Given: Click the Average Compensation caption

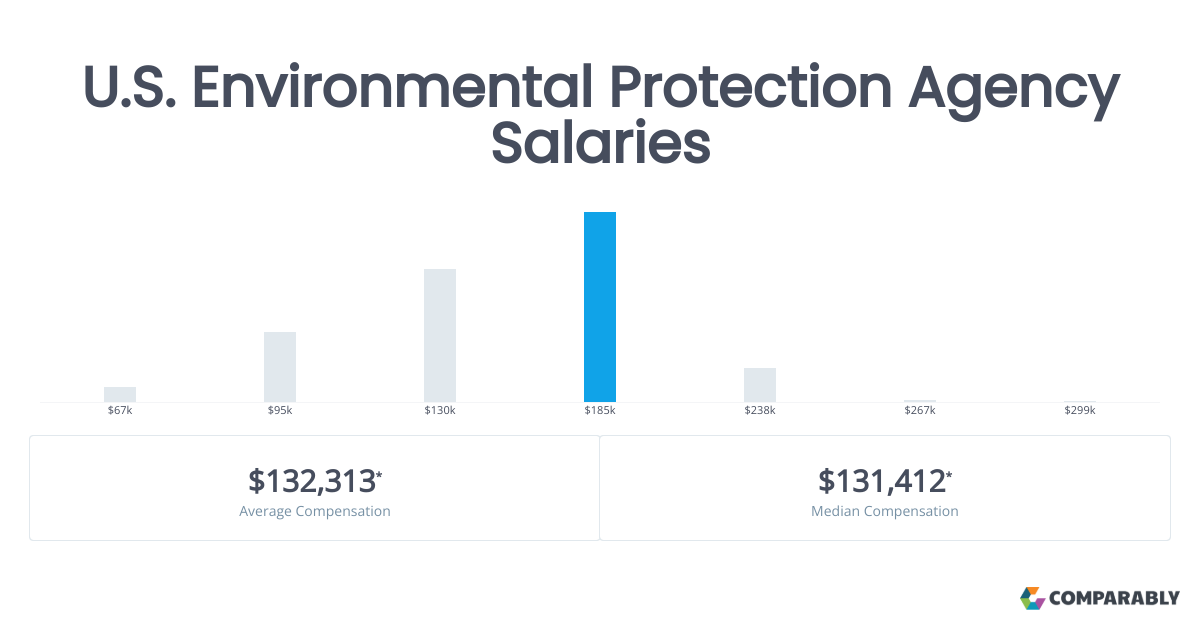Looking at the screenshot, I should [315, 511].
